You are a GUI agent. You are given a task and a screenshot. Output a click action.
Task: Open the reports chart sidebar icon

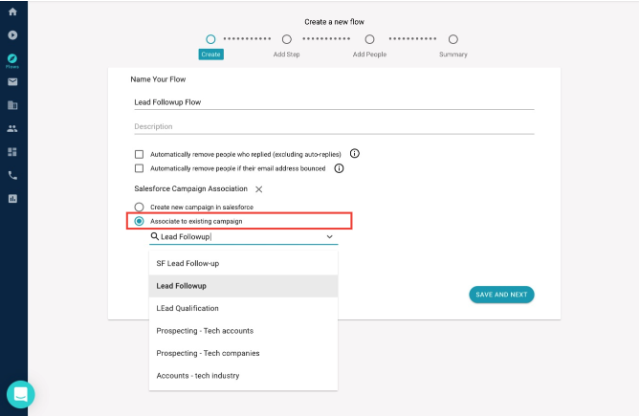pos(13,199)
